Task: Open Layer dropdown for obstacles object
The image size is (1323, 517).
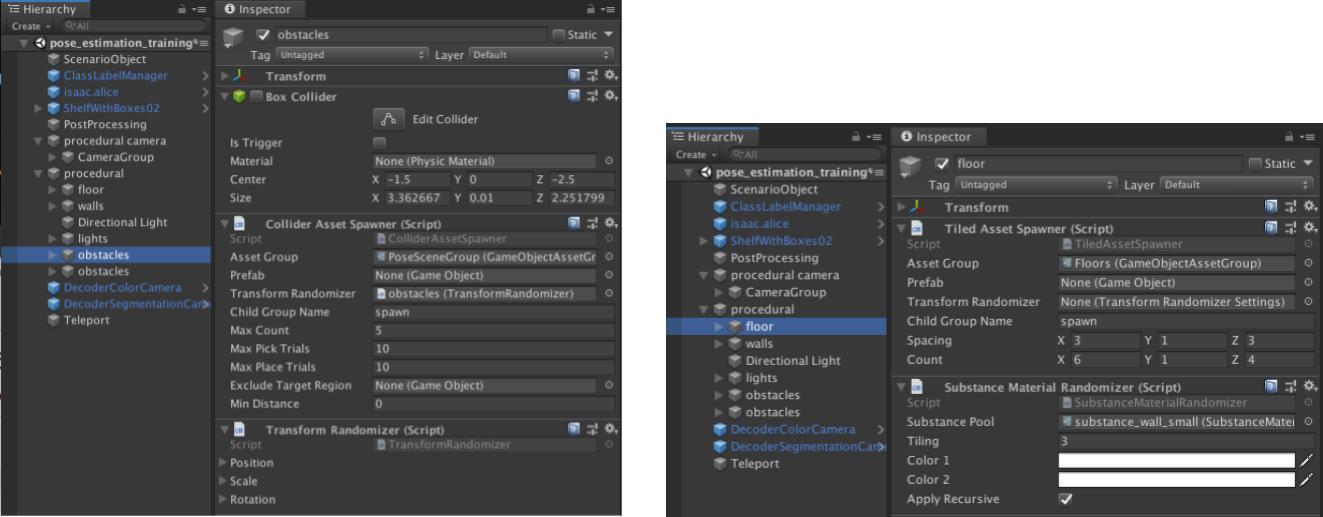Action: point(540,55)
